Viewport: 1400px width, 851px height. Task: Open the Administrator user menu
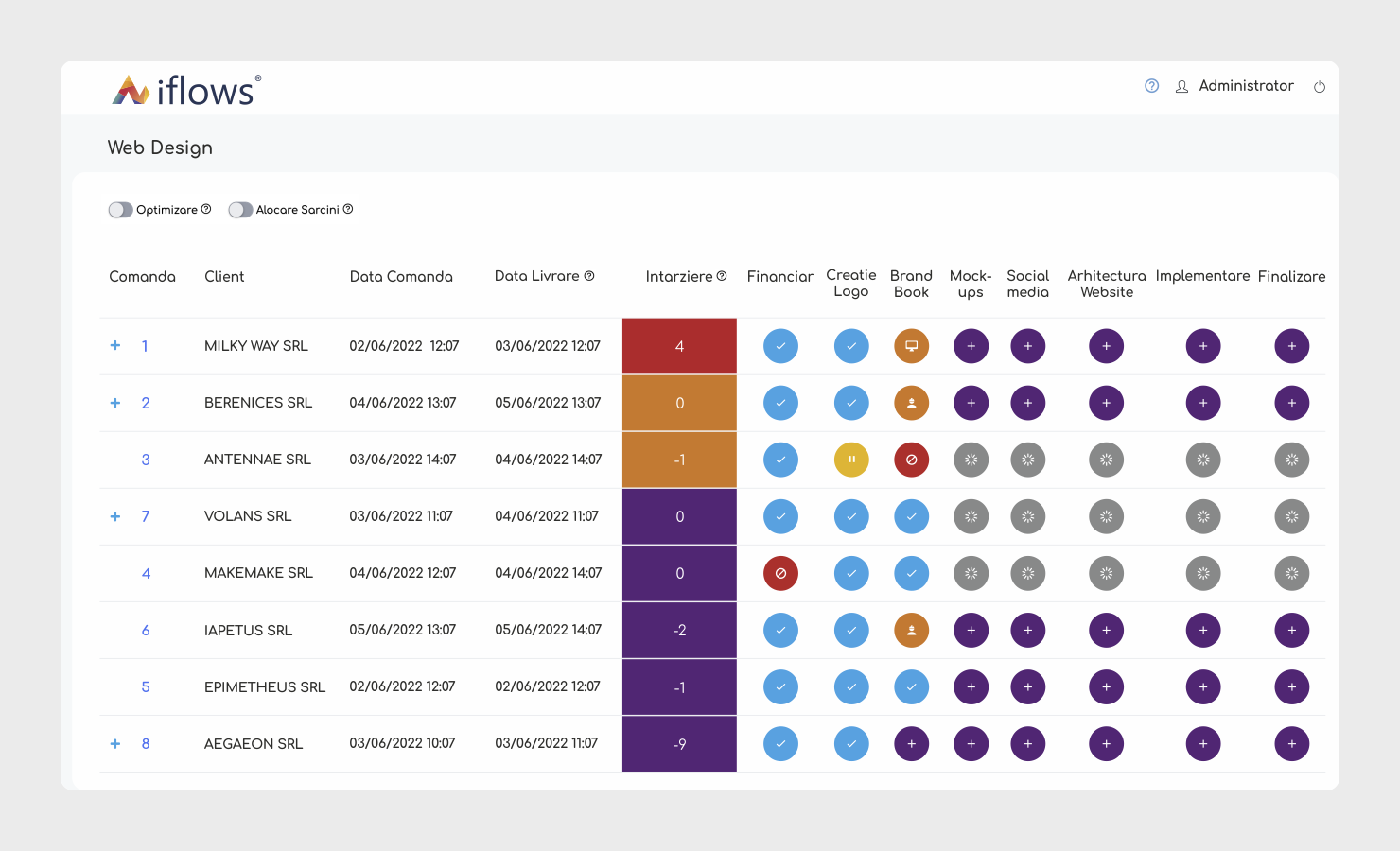(1246, 86)
